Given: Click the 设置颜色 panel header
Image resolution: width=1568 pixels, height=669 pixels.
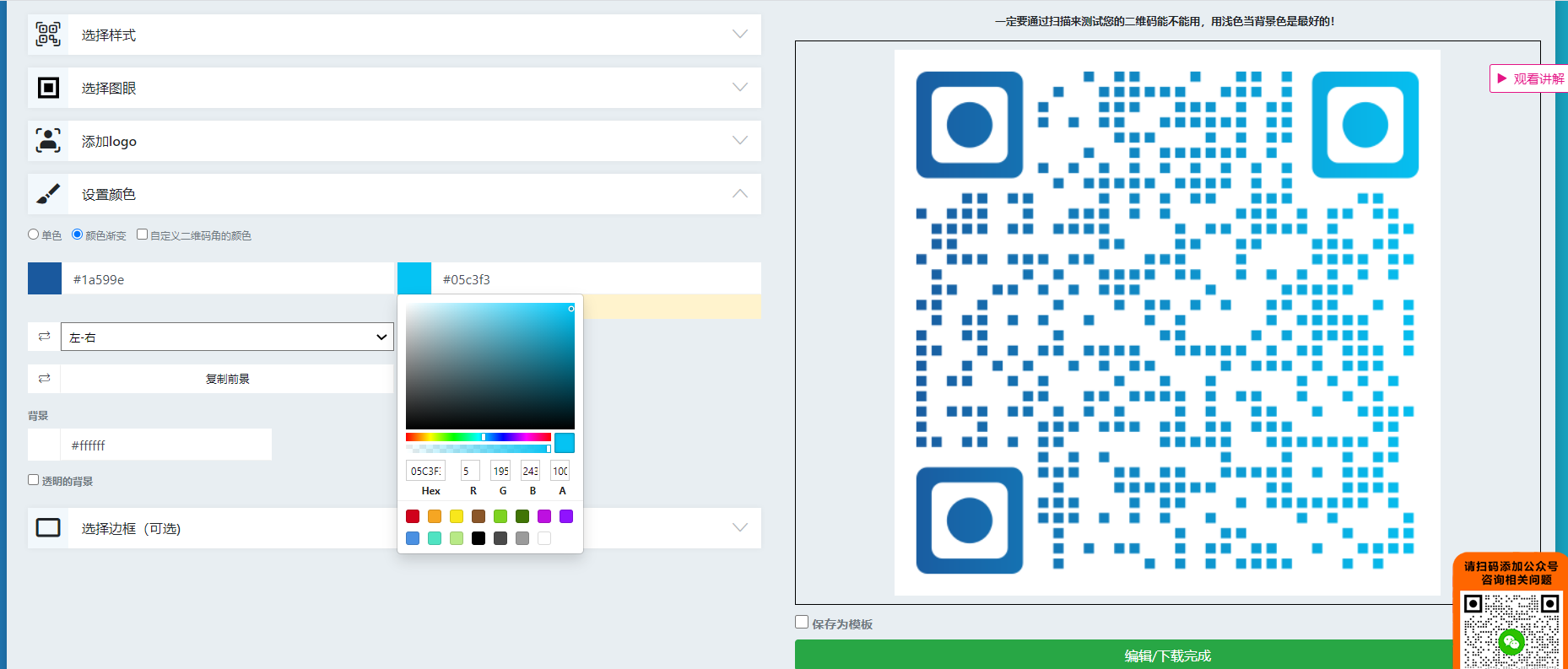Looking at the screenshot, I should pyautogui.click(x=394, y=194).
